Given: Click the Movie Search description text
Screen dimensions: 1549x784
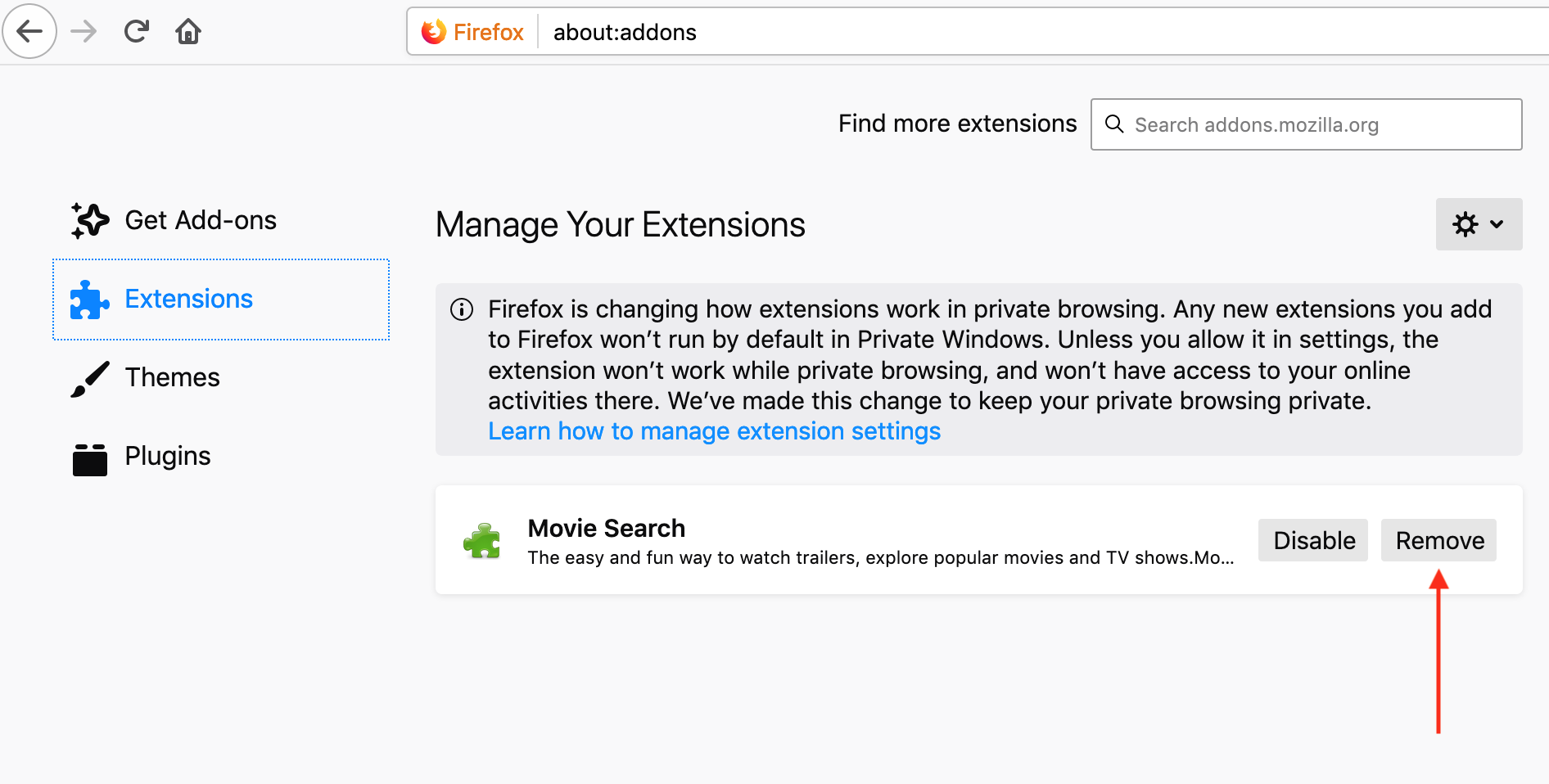Looking at the screenshot, I should coord(881,558).
